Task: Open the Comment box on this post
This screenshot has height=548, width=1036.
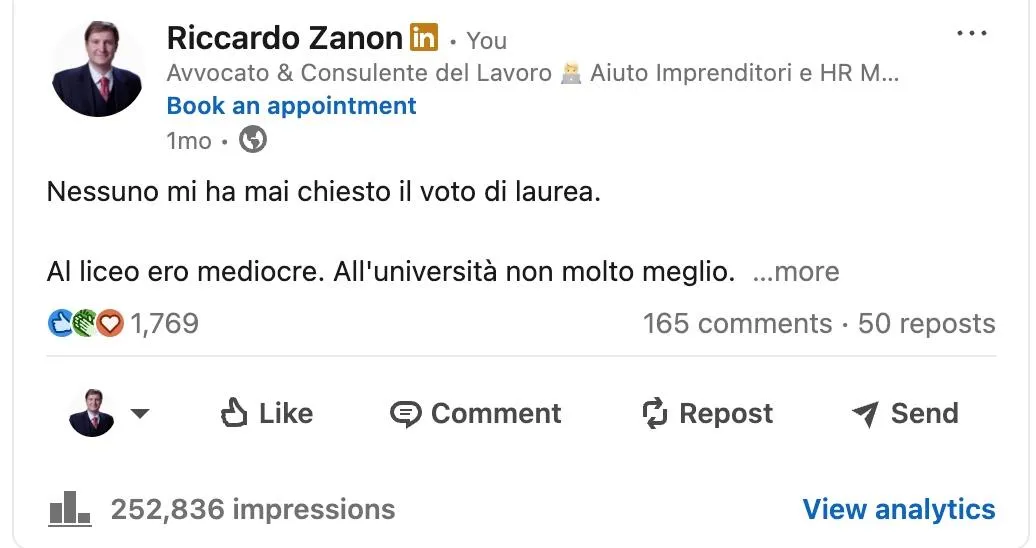Action: [475, 413]
